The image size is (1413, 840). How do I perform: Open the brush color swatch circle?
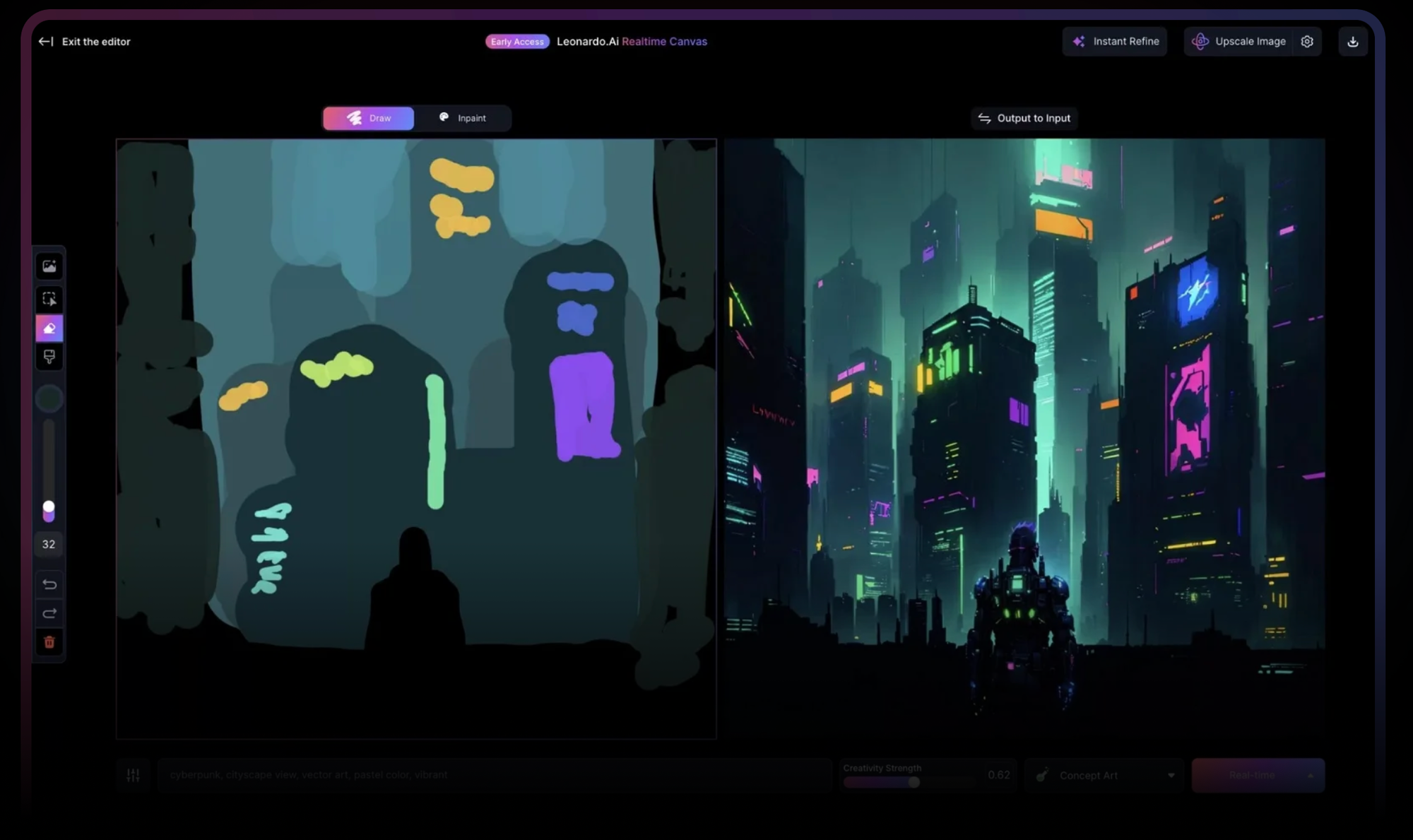click(x=49, y=399)
